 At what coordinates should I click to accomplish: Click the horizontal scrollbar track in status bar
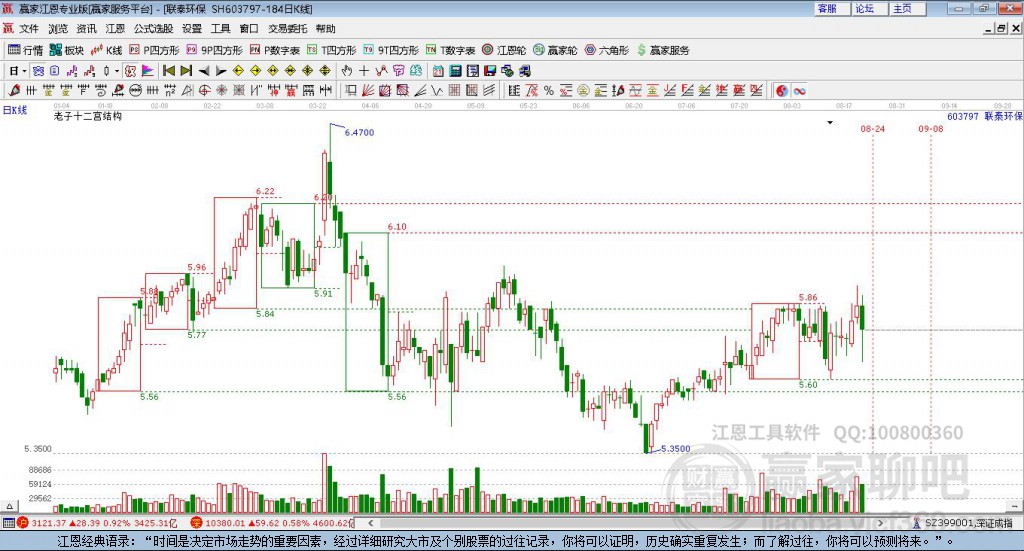(x=625, y=523)
